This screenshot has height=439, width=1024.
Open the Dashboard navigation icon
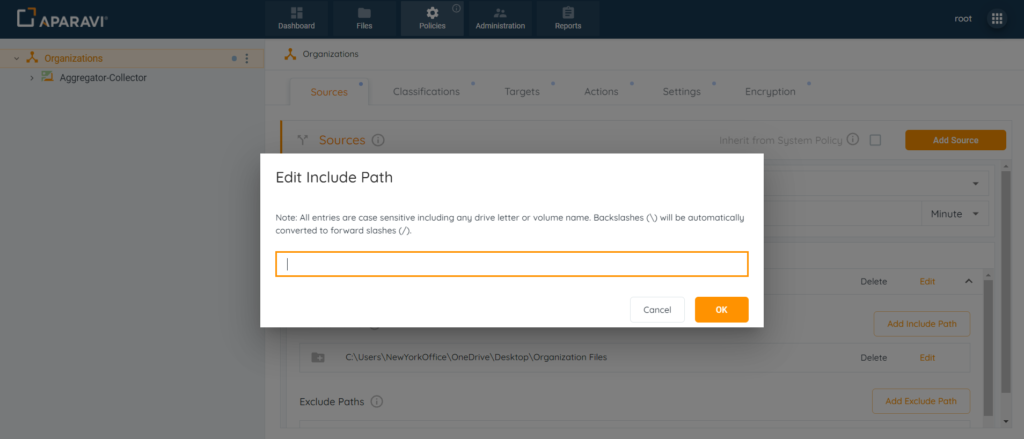(x=296, y=13)
